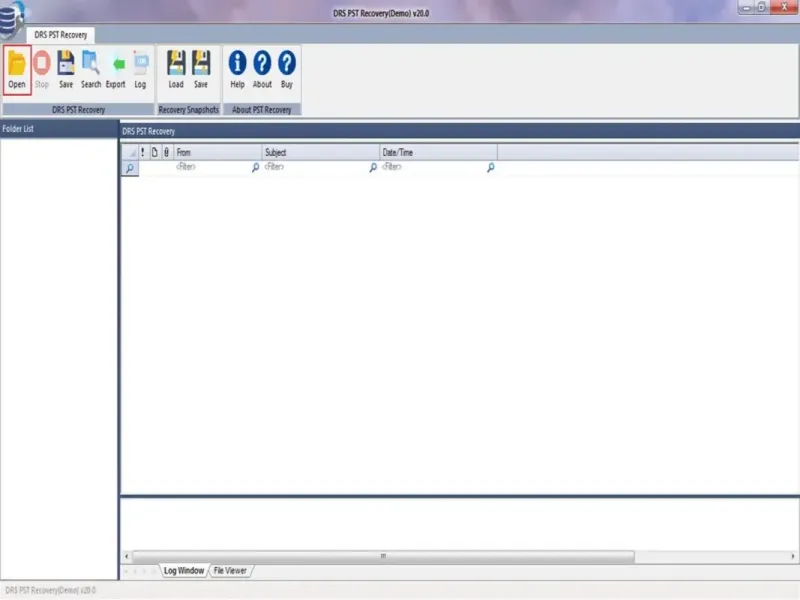Click the Buy icon
Image resolution: width=800 pixels, height=600 pixels.
(x=287, y=63)
